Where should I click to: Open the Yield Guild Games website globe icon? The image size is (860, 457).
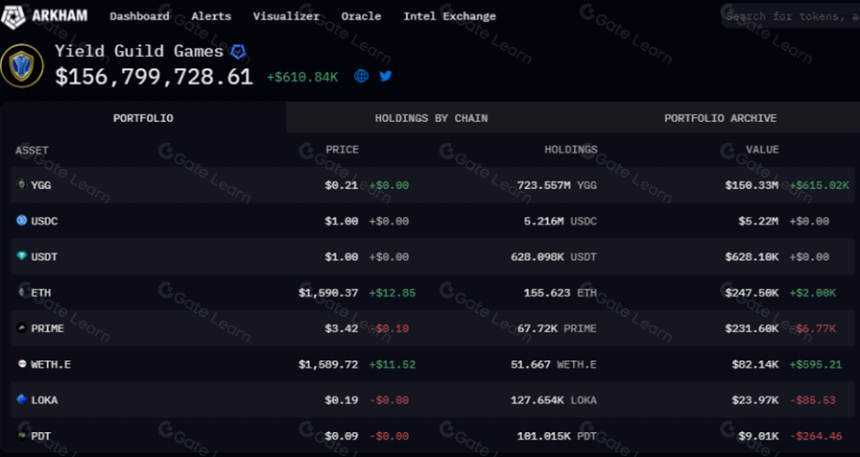click(361, 76)
